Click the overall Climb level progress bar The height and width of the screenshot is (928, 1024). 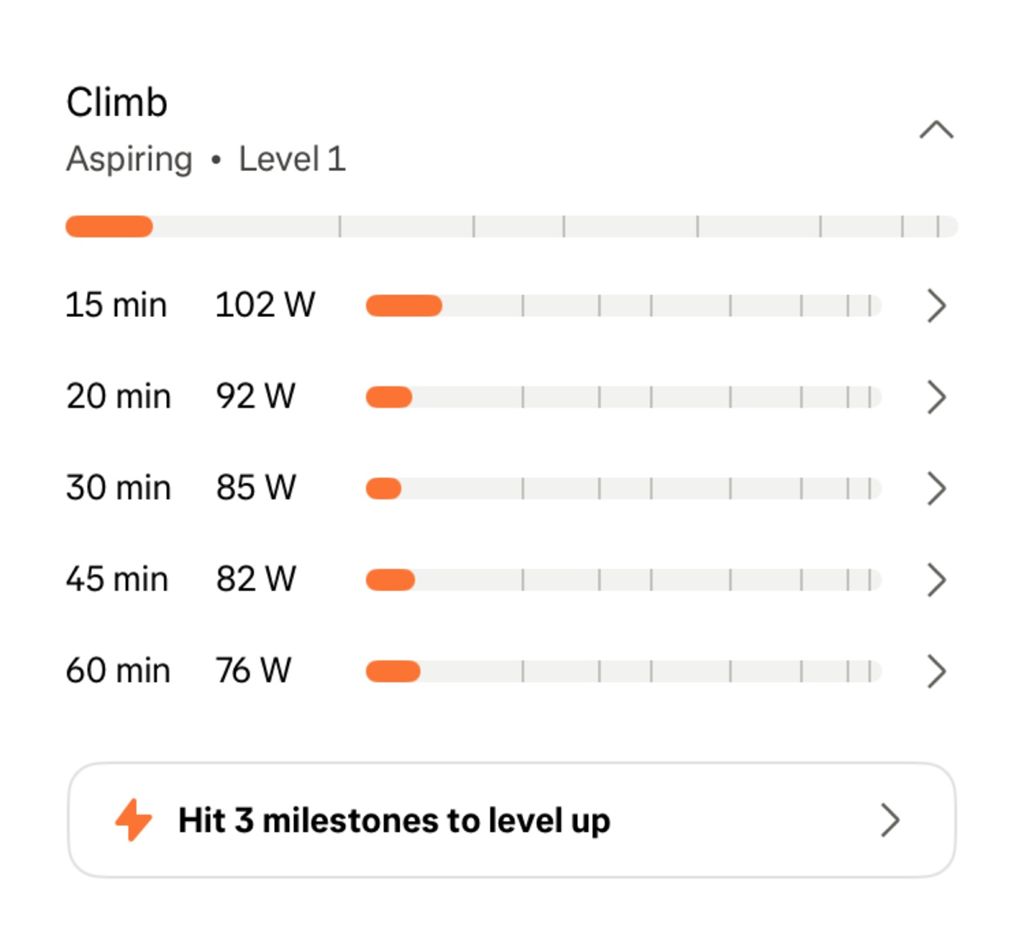(x=511, y=227)
